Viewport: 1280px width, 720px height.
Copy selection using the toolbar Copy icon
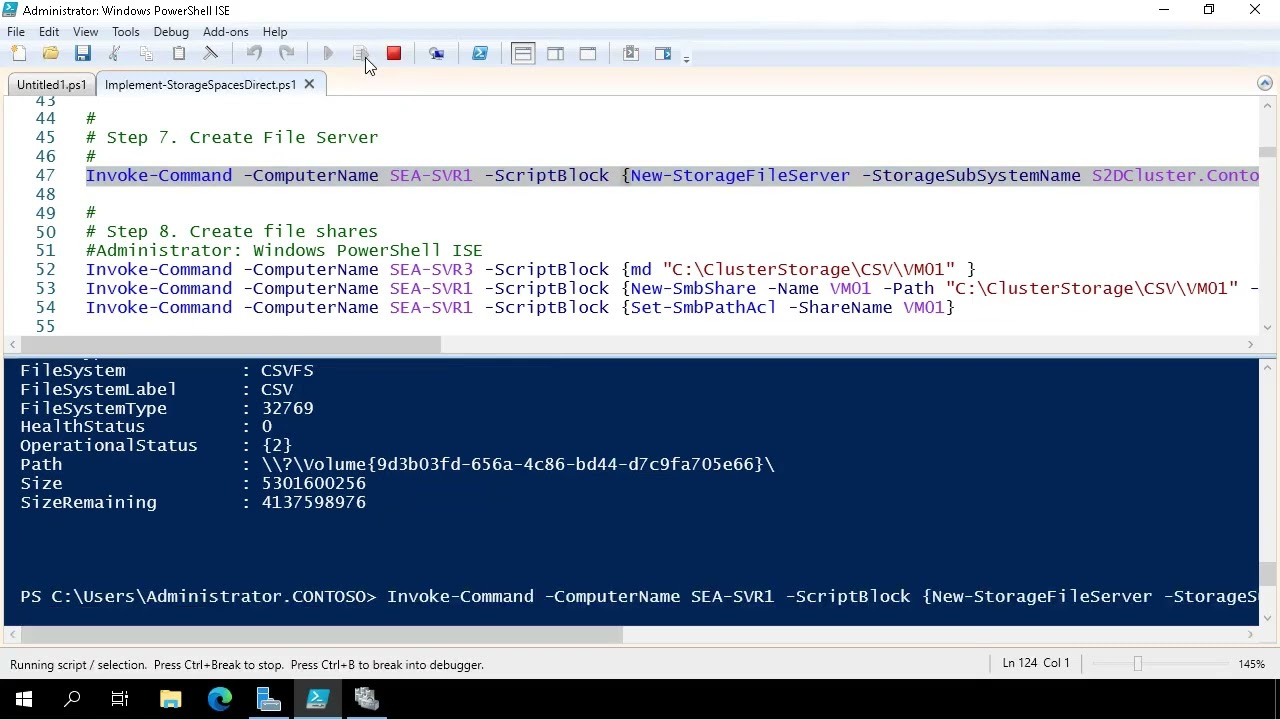147,54
